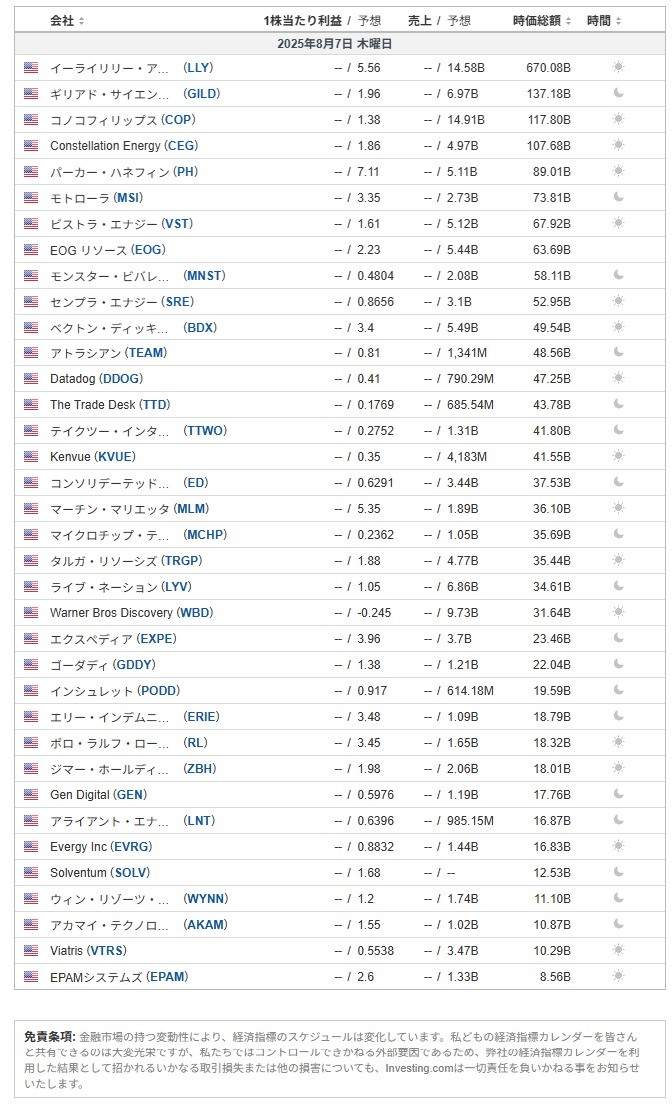Open the EOG ticker link
This screenshot has width=672, height=1105.
coord(149,249)
